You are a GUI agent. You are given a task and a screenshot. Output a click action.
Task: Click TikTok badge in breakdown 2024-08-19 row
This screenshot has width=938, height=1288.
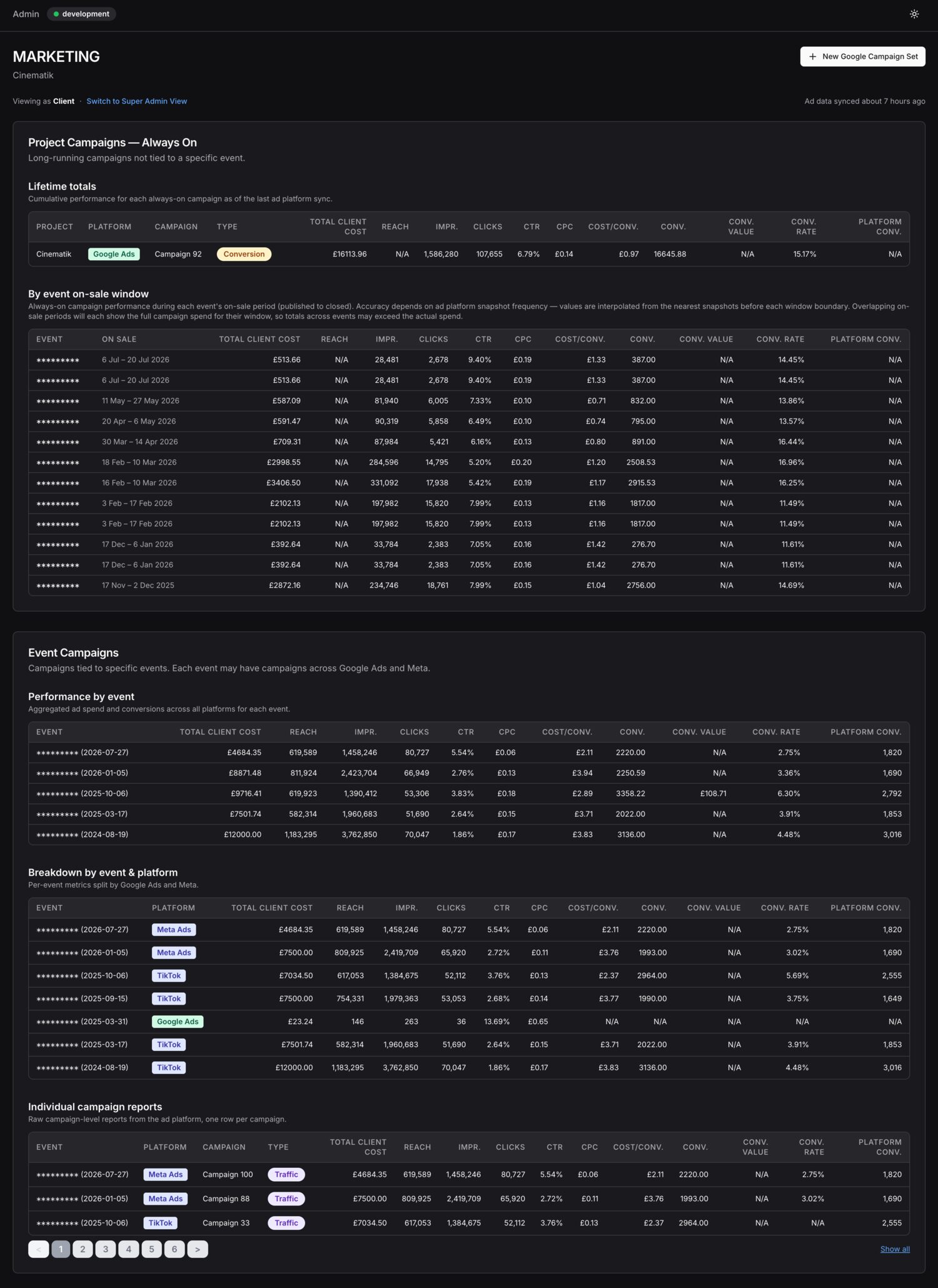[x=169, y=1067]
